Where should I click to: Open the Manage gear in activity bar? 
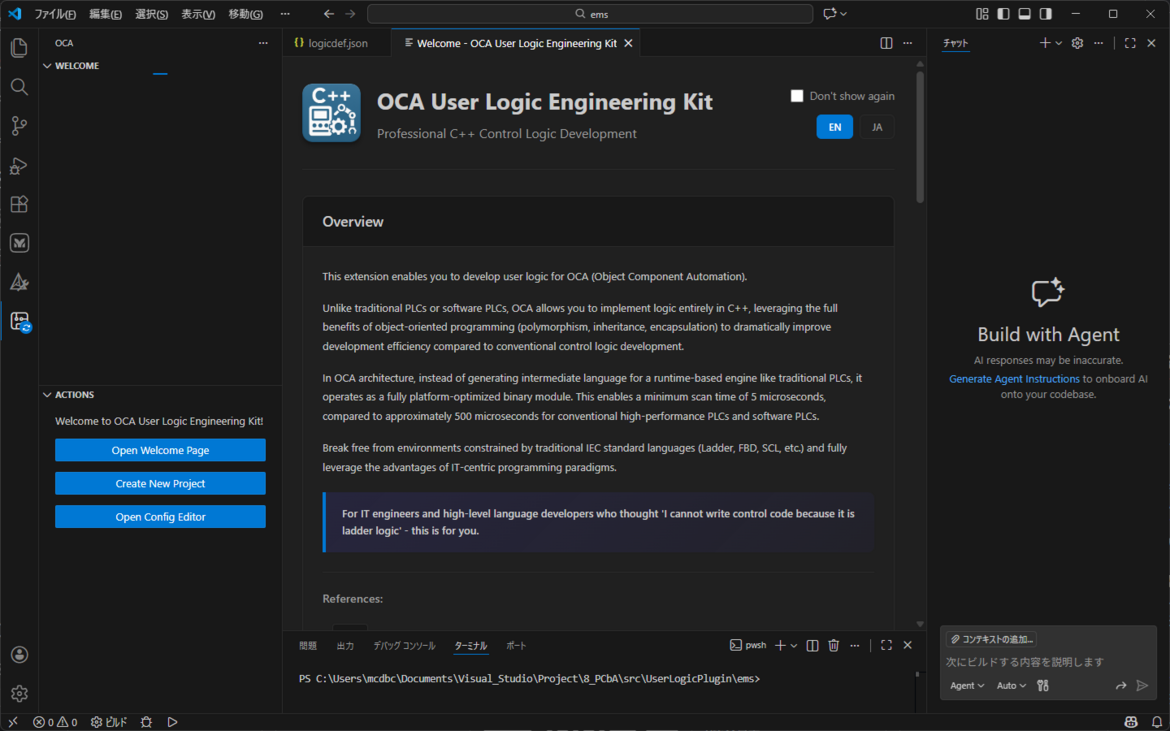(19, 693)
